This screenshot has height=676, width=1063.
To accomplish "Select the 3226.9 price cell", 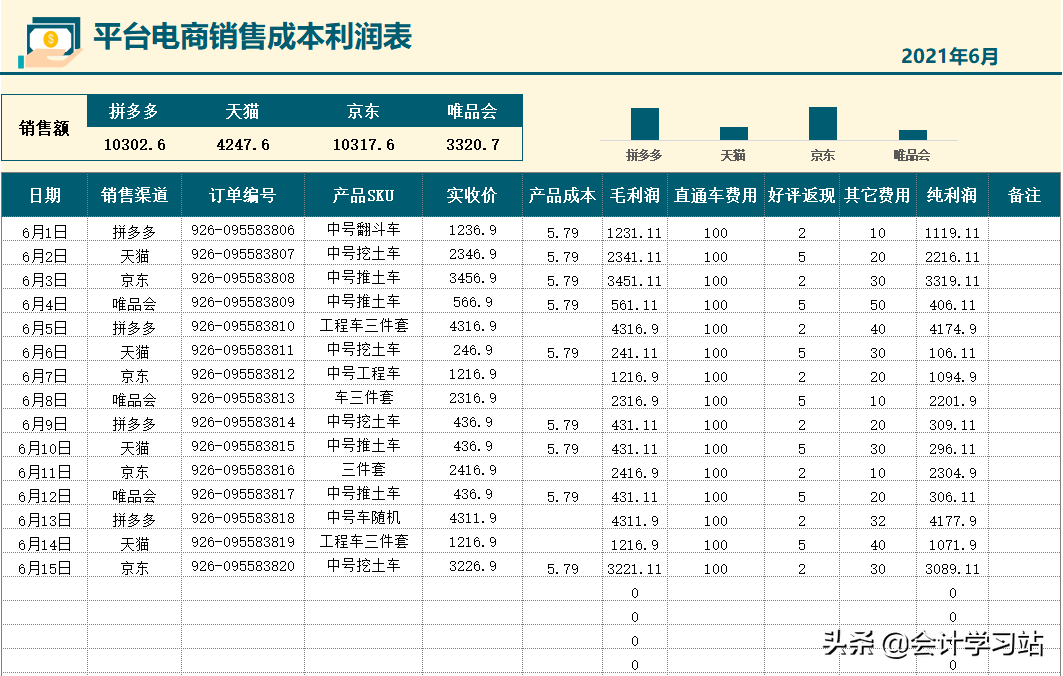I will (473, 566).
